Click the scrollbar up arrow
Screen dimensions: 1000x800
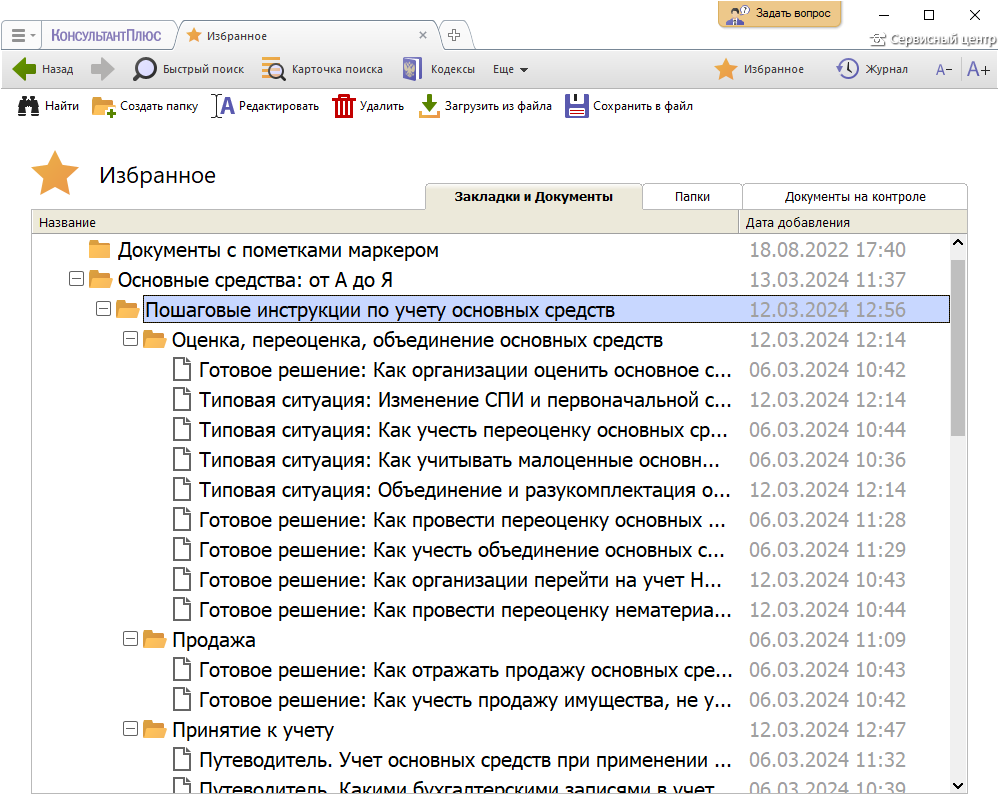(957, 242)
